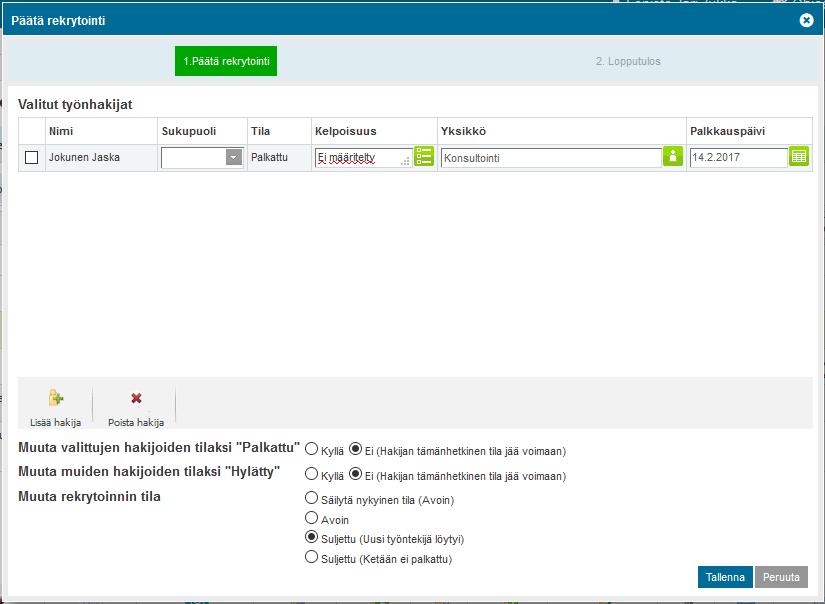Click the name Jokunen Jaska
The image size is (825, 604).
[x=84, y=157]
